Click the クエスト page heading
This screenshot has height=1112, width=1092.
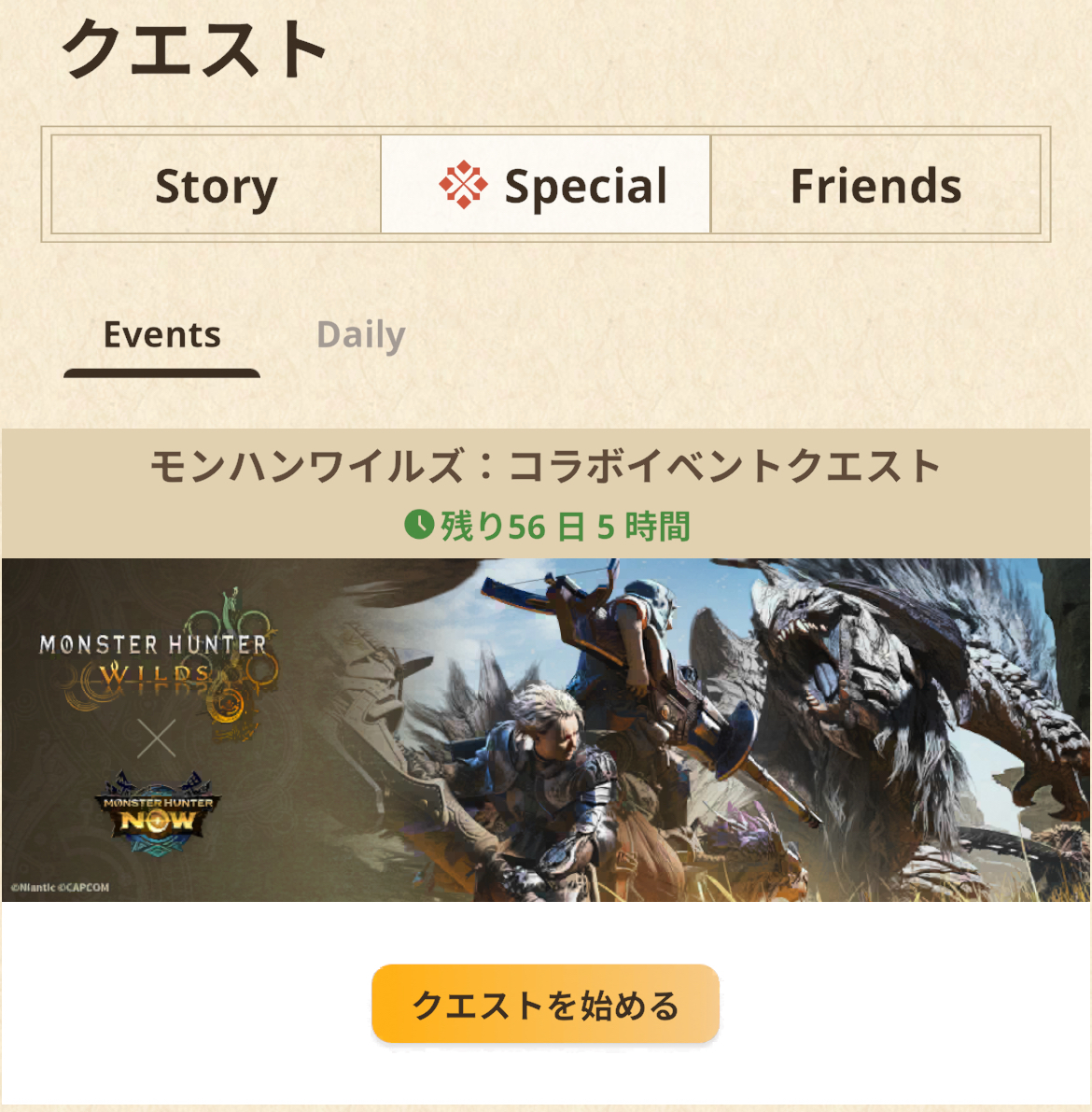pyautogui.click(x=194, y=49)
